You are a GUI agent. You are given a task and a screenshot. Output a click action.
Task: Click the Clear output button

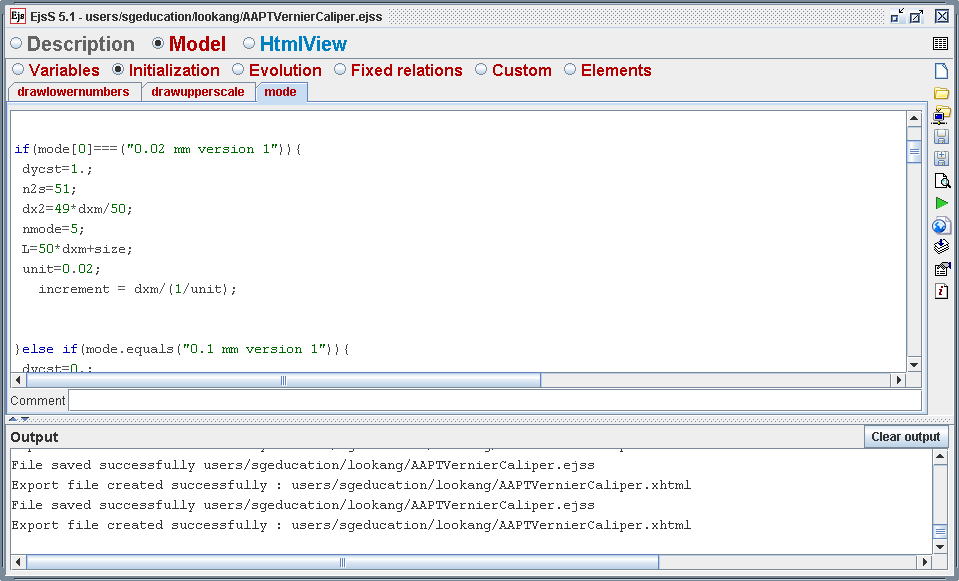(906, 437)
